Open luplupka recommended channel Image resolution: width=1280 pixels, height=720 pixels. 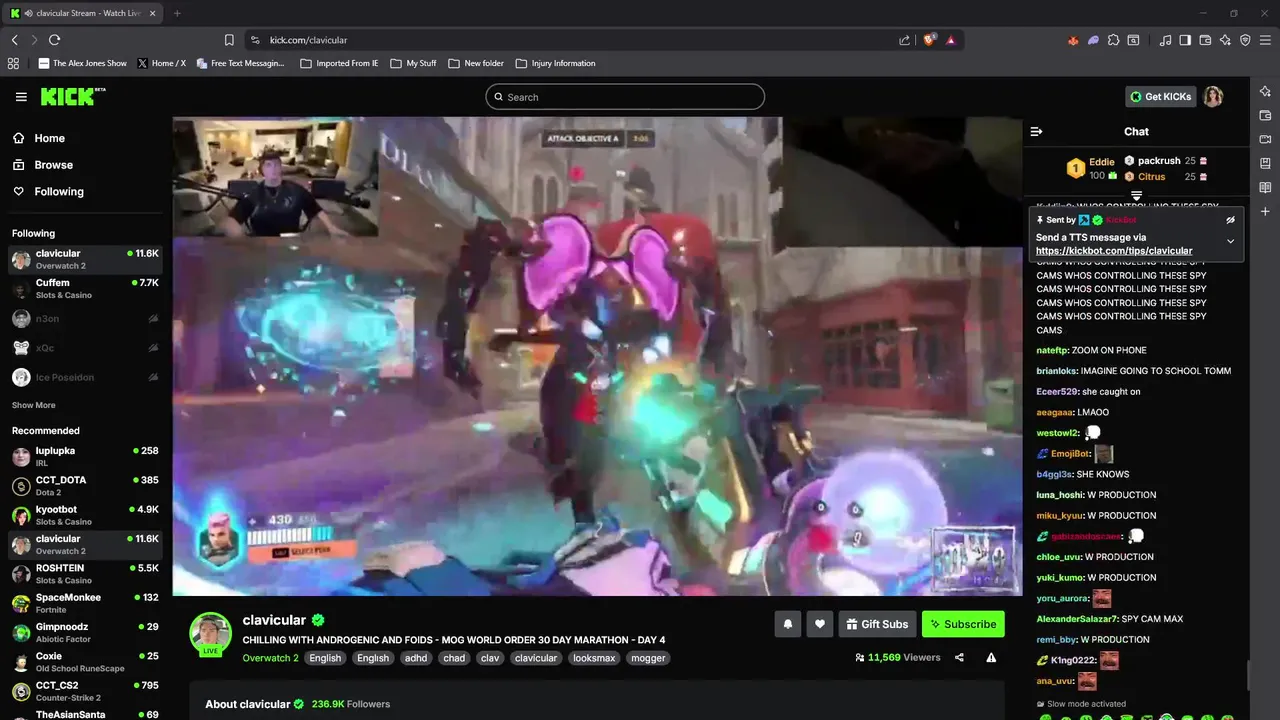85,456
